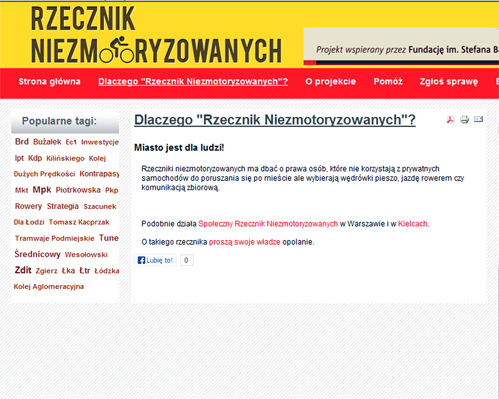
Task: Open 'O projekcie' menu item
Action: coord(331,82)
